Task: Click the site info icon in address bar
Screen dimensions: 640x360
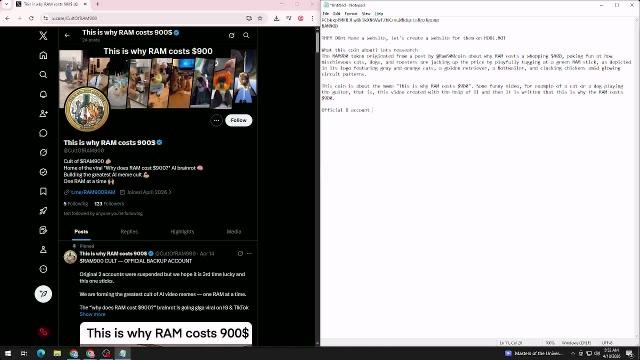Action: (x=46, y=18)
